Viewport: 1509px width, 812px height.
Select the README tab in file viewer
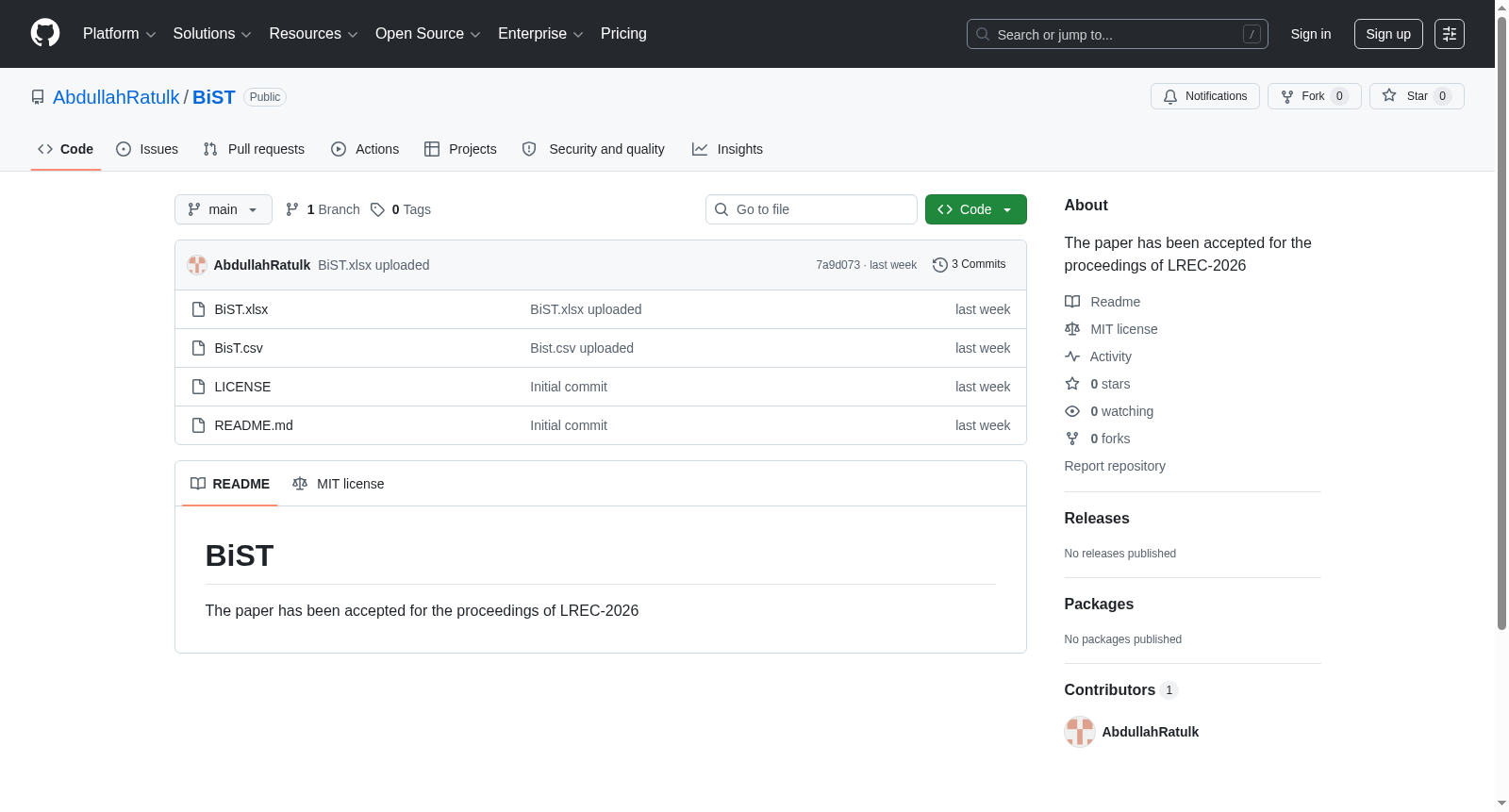click(x=230, y=484)
